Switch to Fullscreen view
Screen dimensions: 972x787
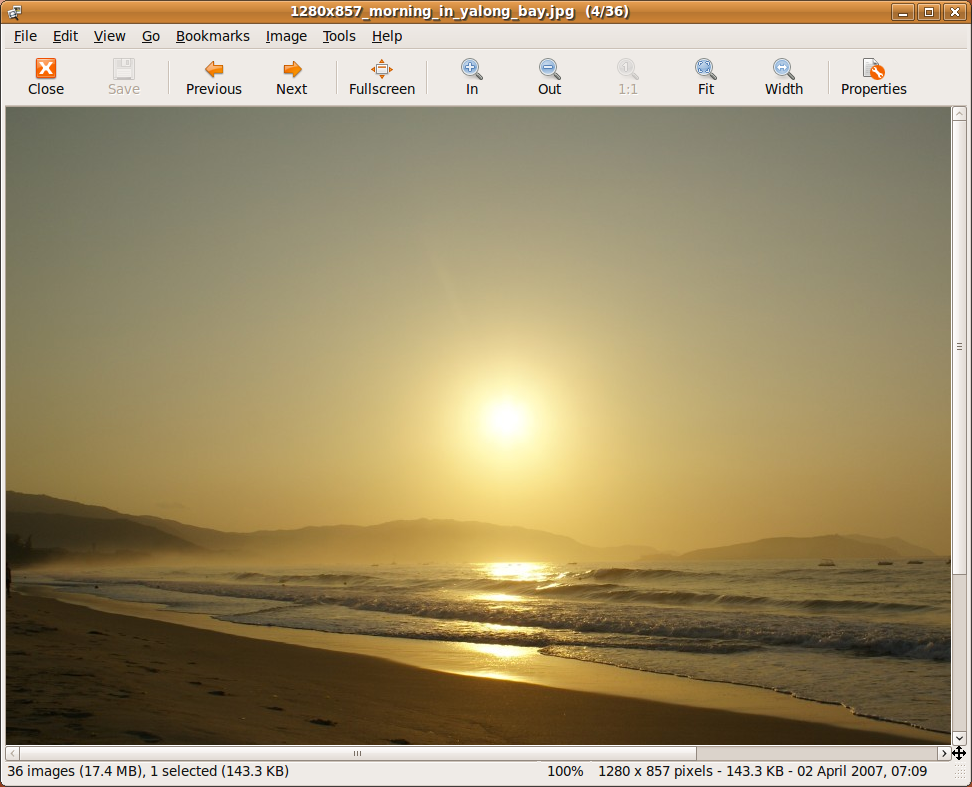tap(382, 77)
